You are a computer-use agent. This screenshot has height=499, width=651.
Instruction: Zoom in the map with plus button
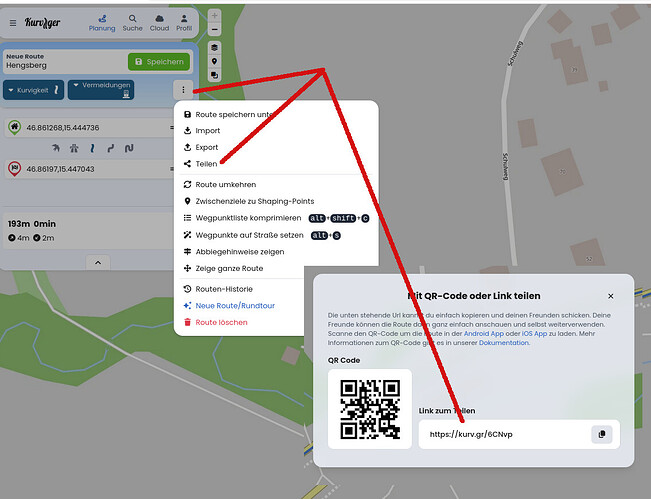[214, 16]
